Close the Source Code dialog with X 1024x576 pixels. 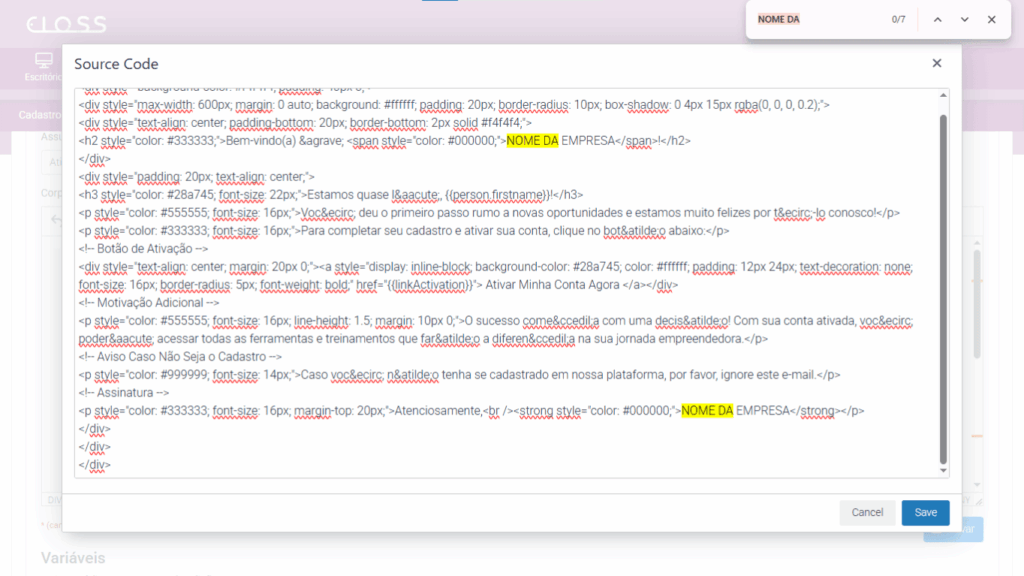[x=937, y=63]
